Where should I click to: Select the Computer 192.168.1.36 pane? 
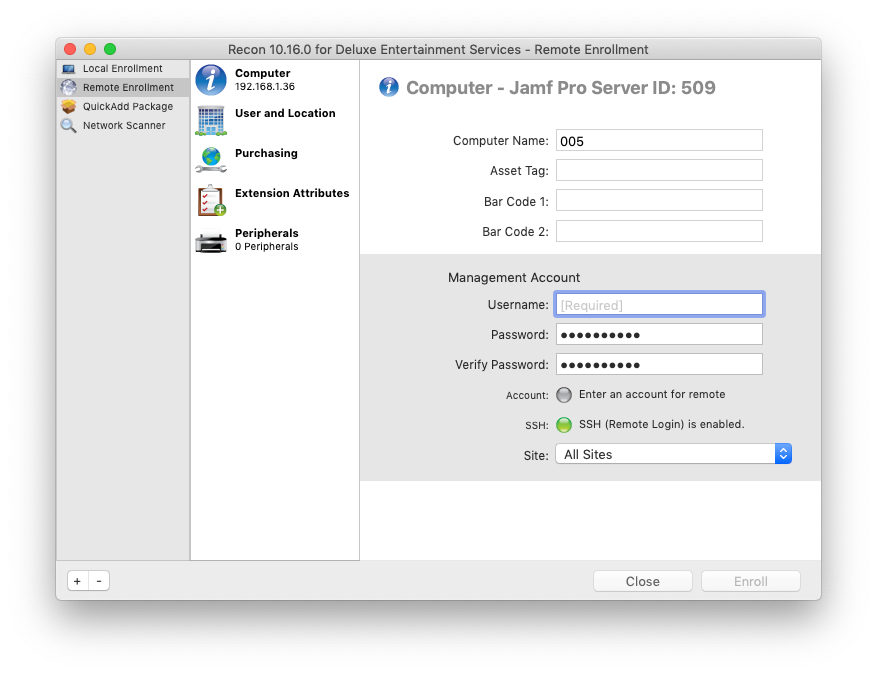click(275, 79)
